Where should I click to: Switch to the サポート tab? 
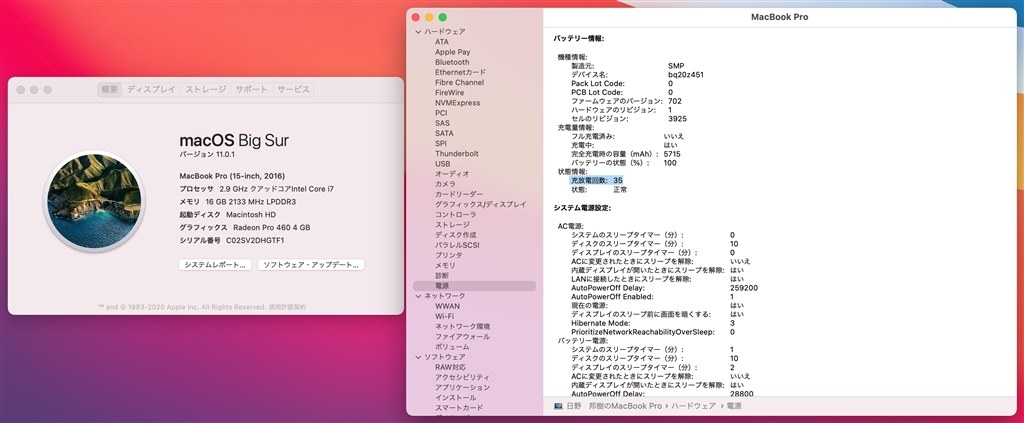[x=251, y=89]
